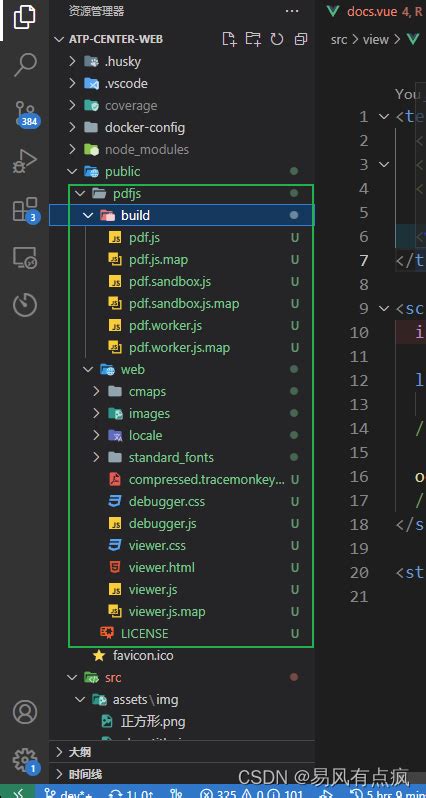
Task: Fold the code block at line 3
Action: coord(384,164)
